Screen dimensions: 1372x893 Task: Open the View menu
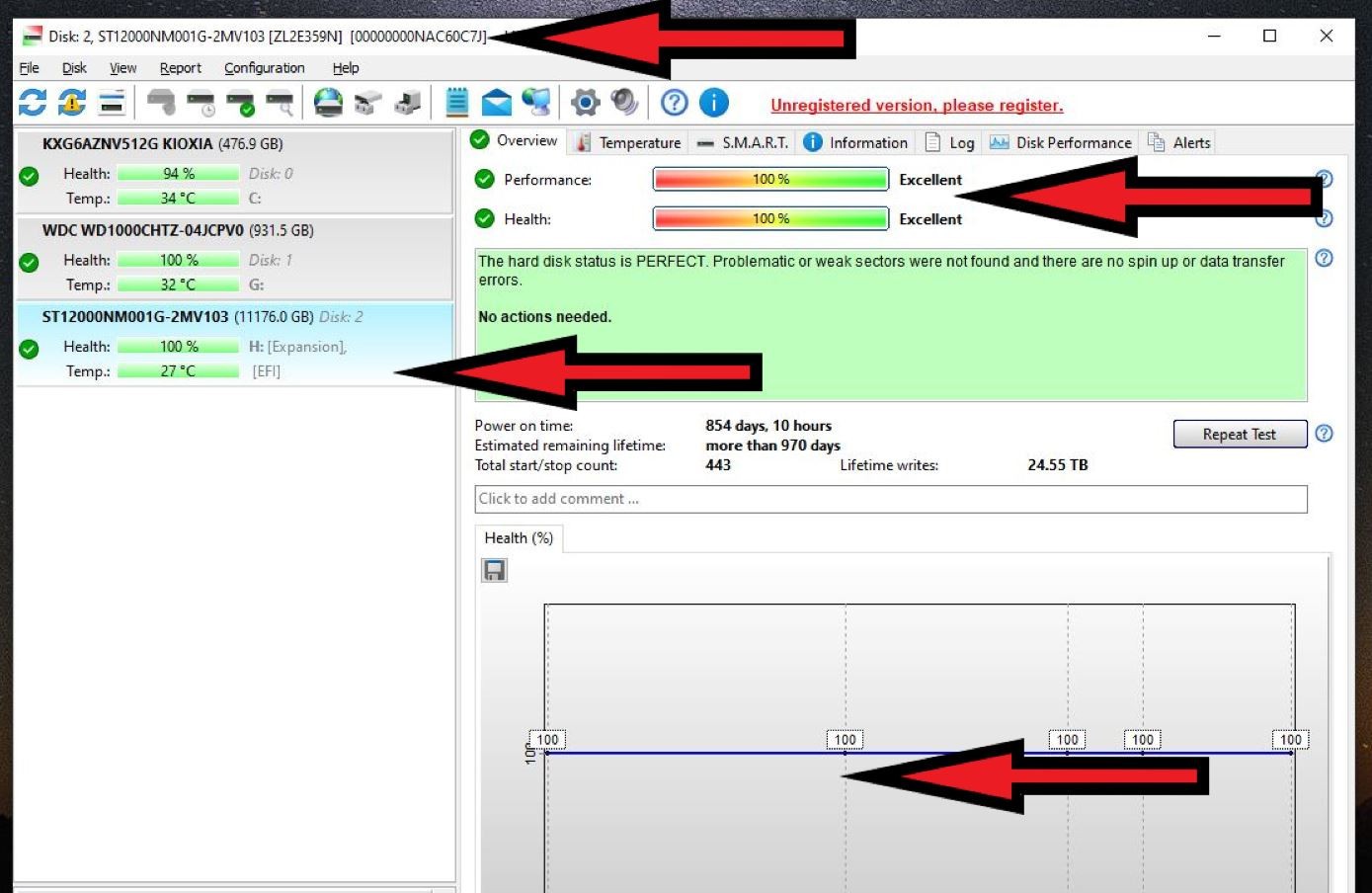pyautogui.click(x=122, y=68)
